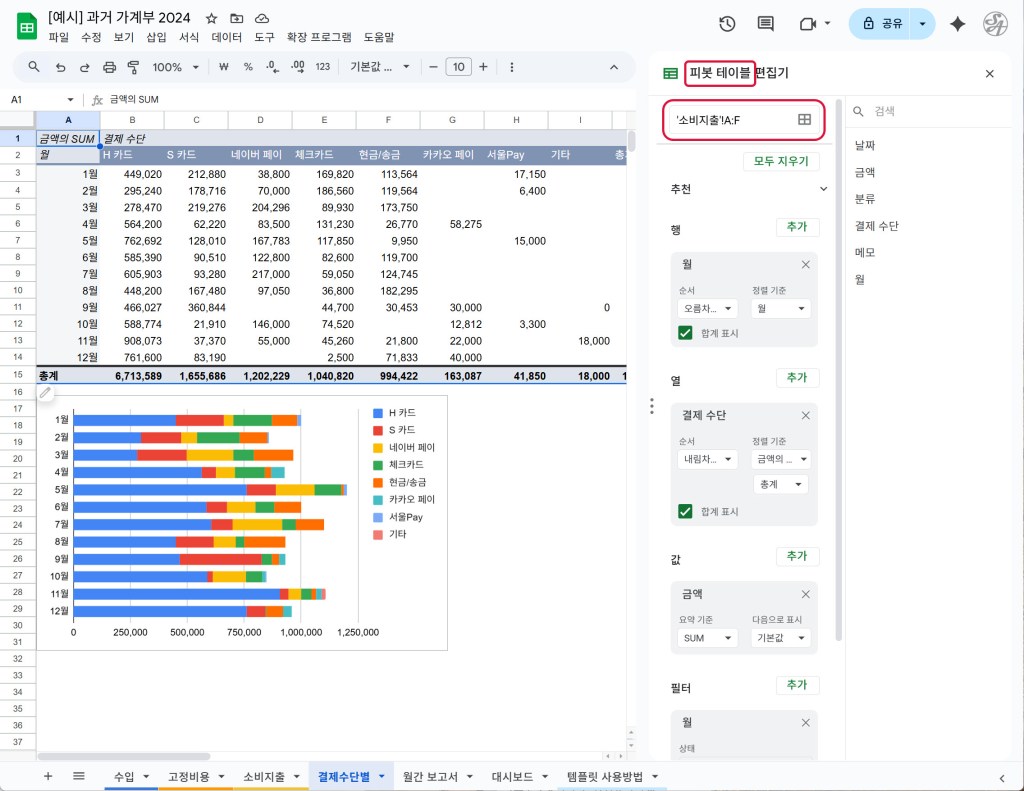
Task: Collapse the 추천 section chevron
Action: coord(823,189)
